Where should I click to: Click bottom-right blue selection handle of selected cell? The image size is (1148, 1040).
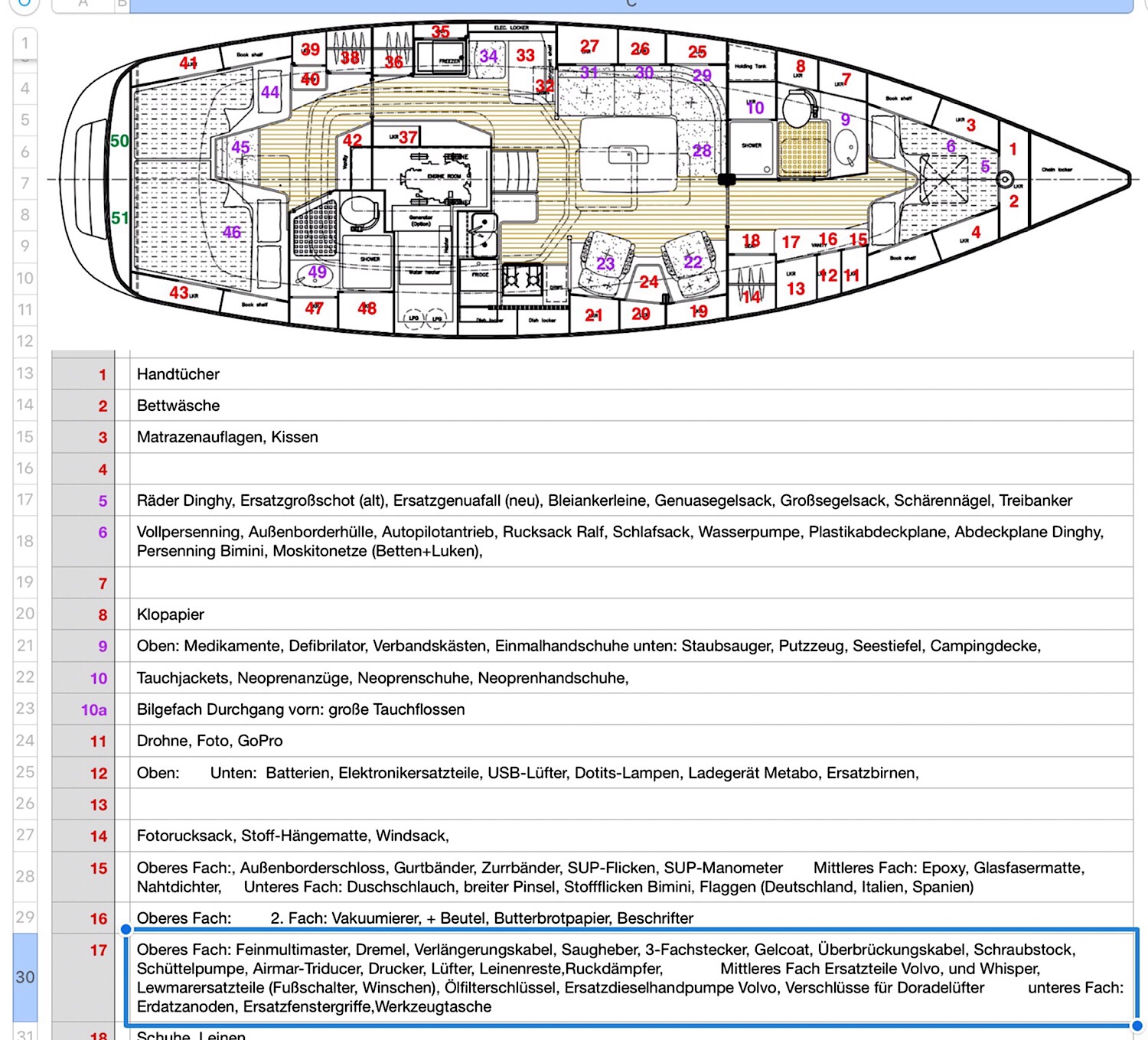[1137, 1025]
